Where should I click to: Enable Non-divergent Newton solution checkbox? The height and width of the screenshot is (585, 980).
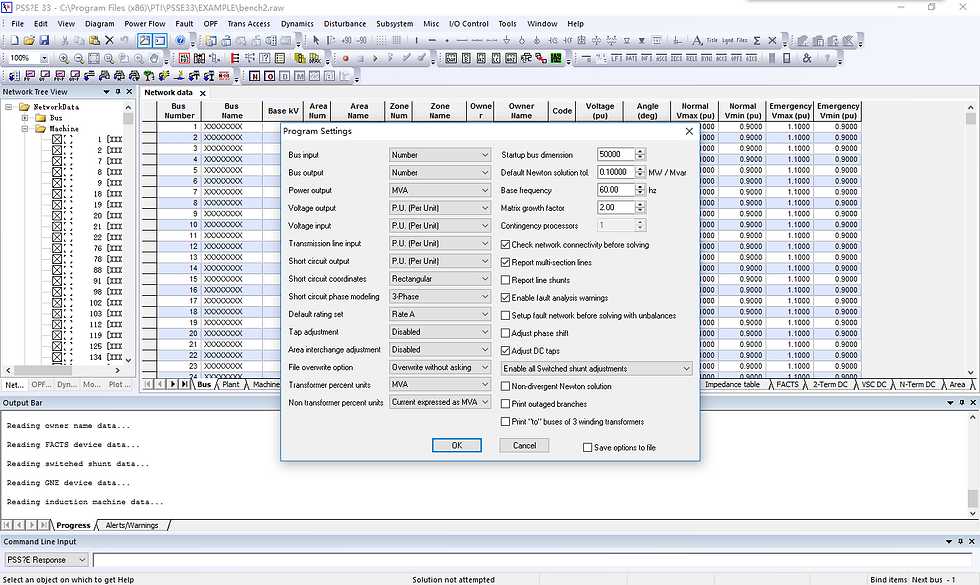pyautogui.click(x=506, y=386)
